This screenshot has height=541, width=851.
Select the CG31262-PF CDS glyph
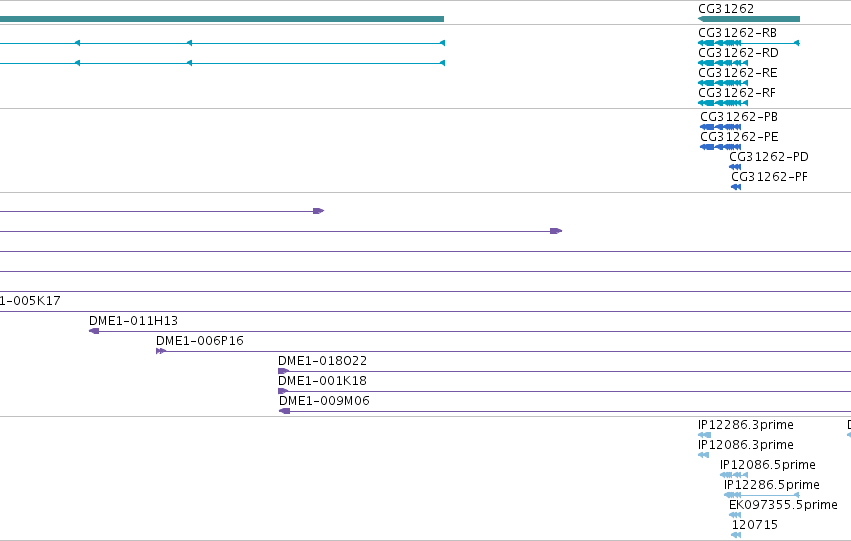[736, 187]
